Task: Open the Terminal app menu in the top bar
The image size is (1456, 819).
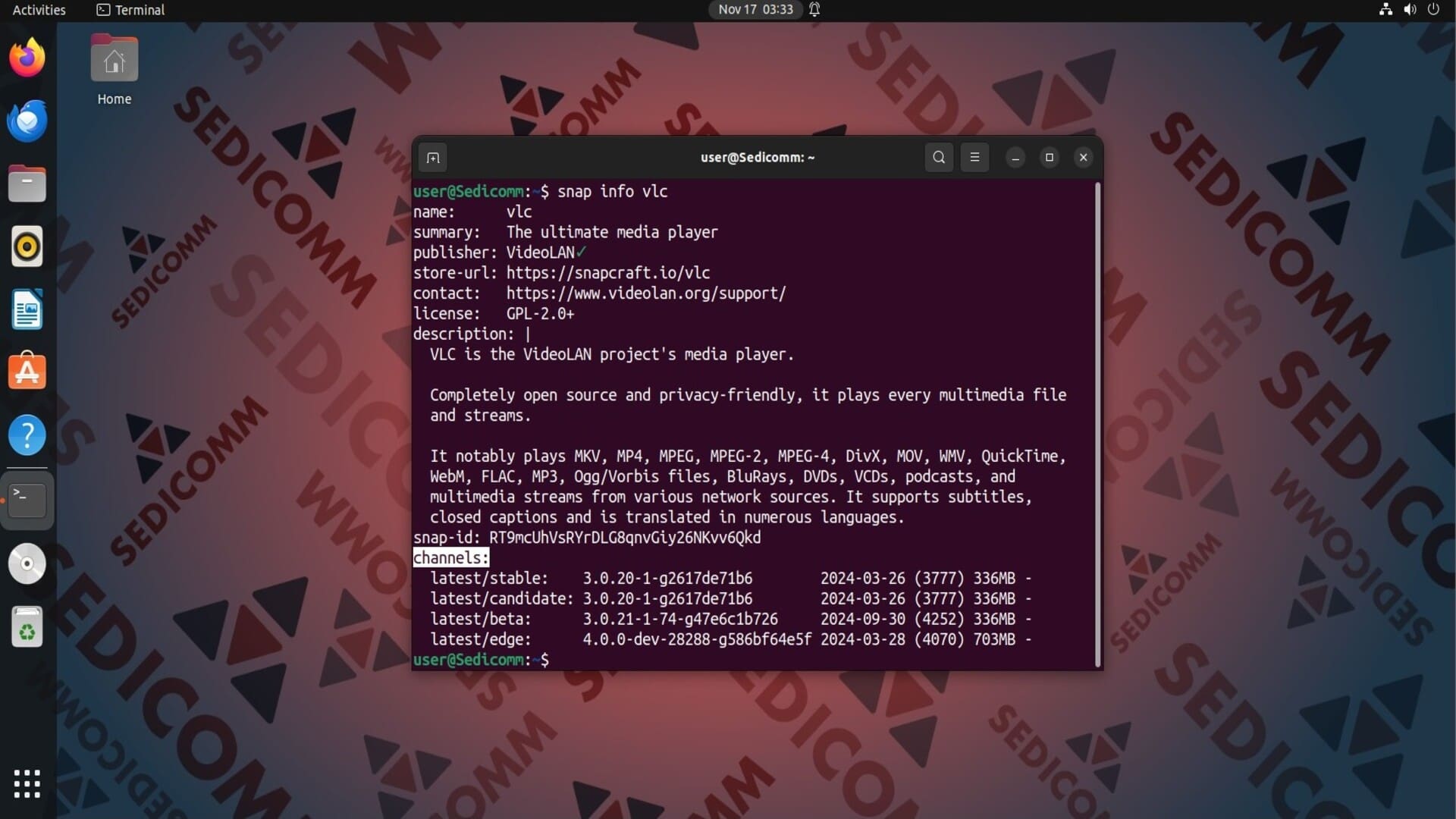Action: [130, 10]
